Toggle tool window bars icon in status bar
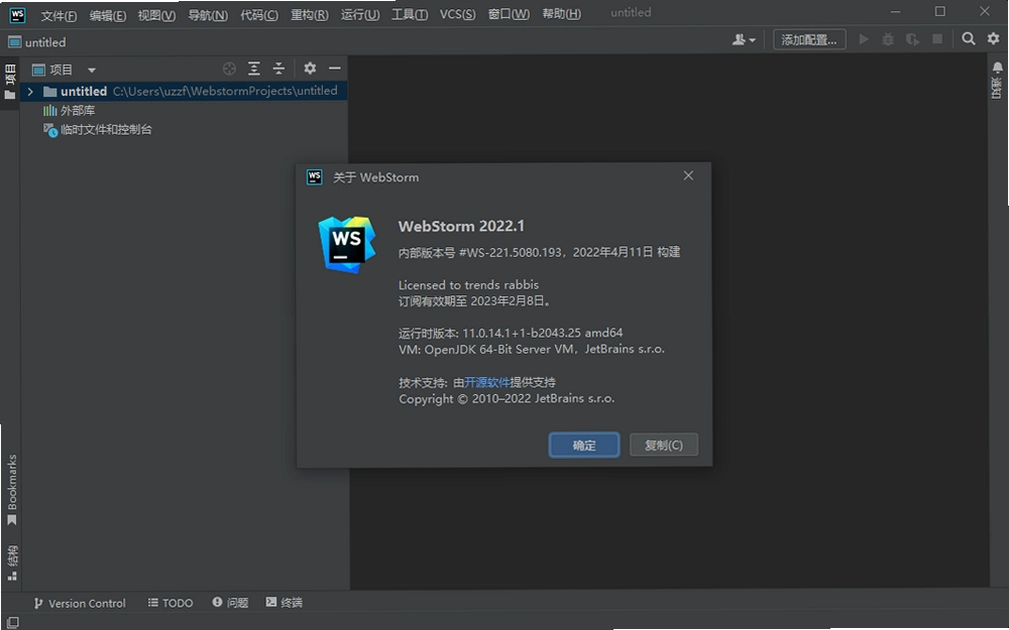 (12, 622)
